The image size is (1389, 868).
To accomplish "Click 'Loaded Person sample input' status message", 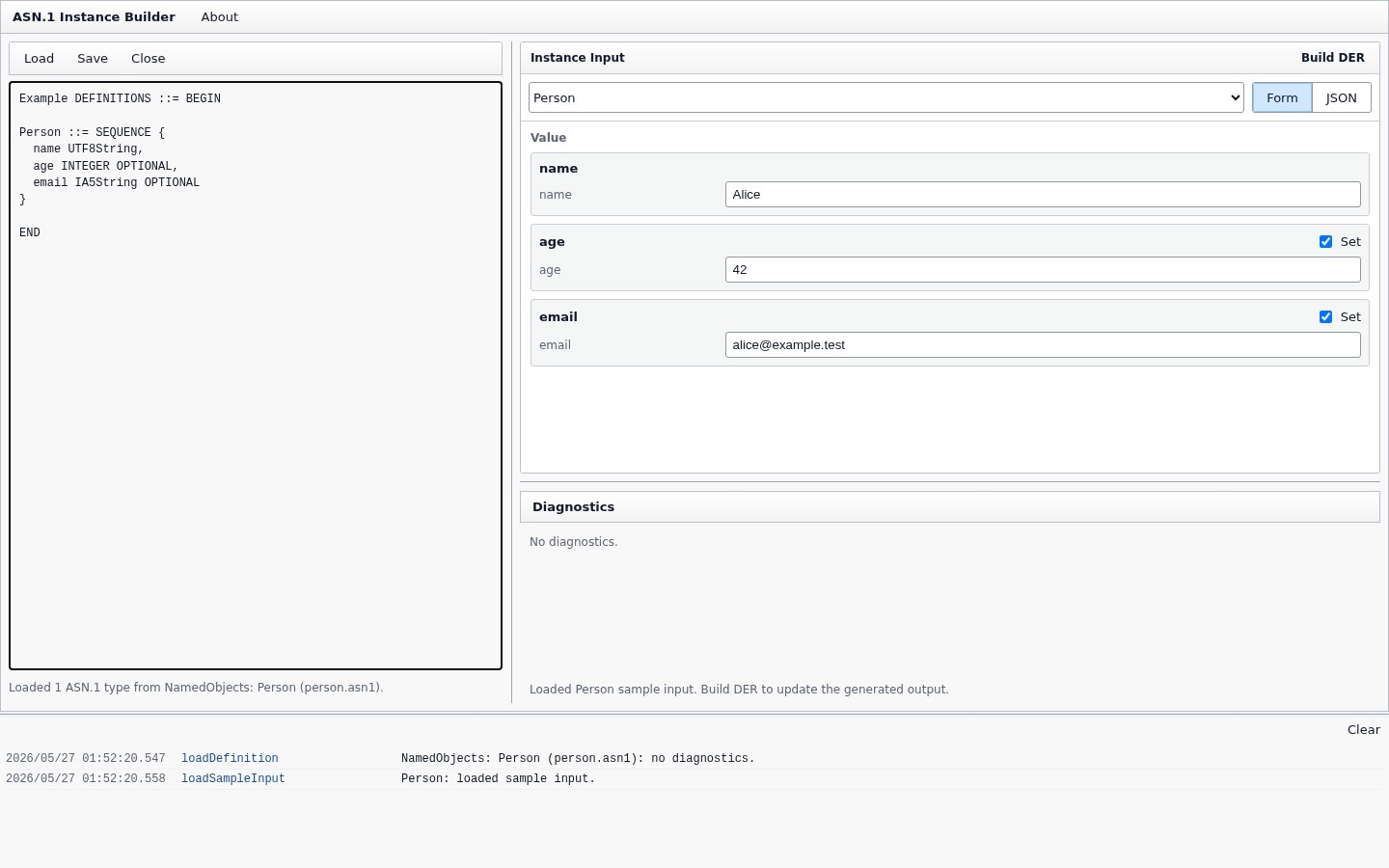I will click(739, 690).
